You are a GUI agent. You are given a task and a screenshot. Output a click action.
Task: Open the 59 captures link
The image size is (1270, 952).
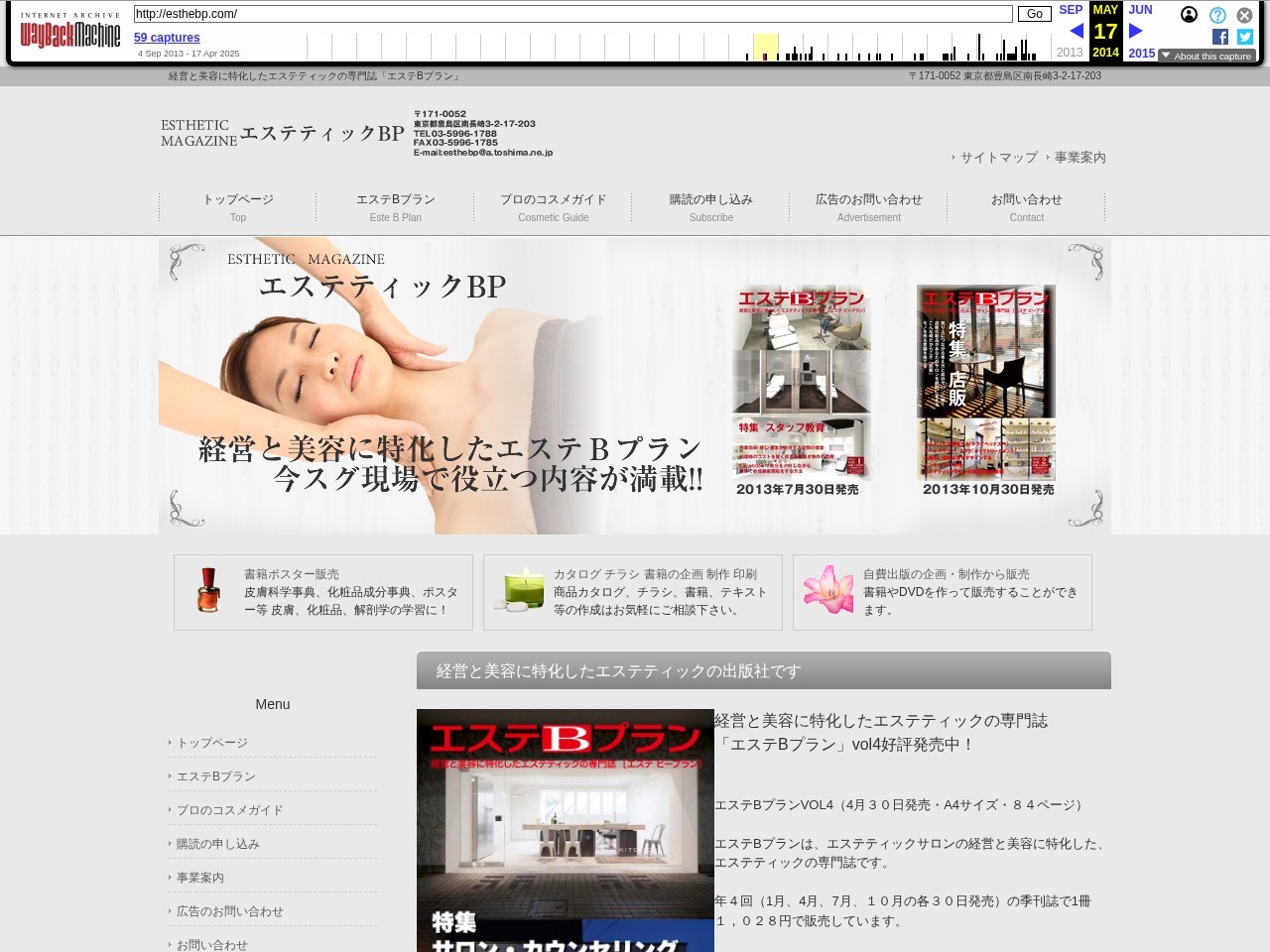pyautogui.click(x=167, y=38)
